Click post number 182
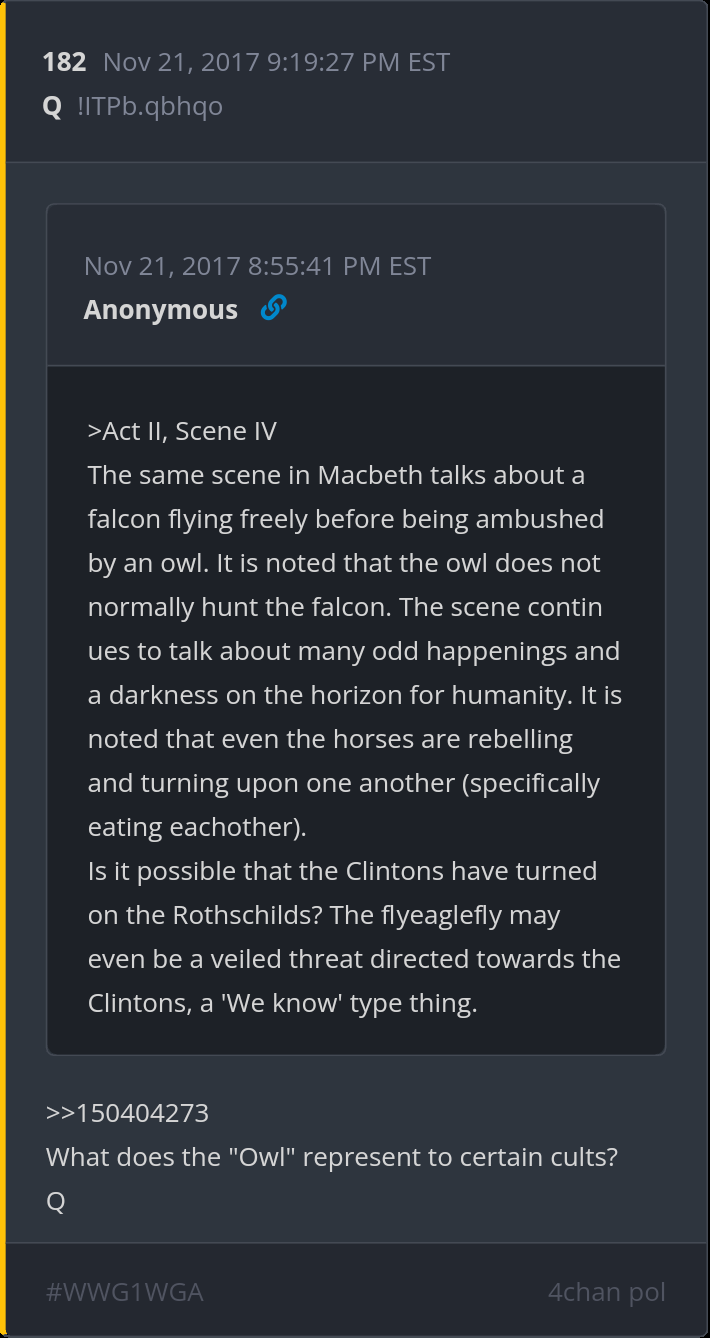710x1338 pixels. pyautogui.click(x=64, y=62)
